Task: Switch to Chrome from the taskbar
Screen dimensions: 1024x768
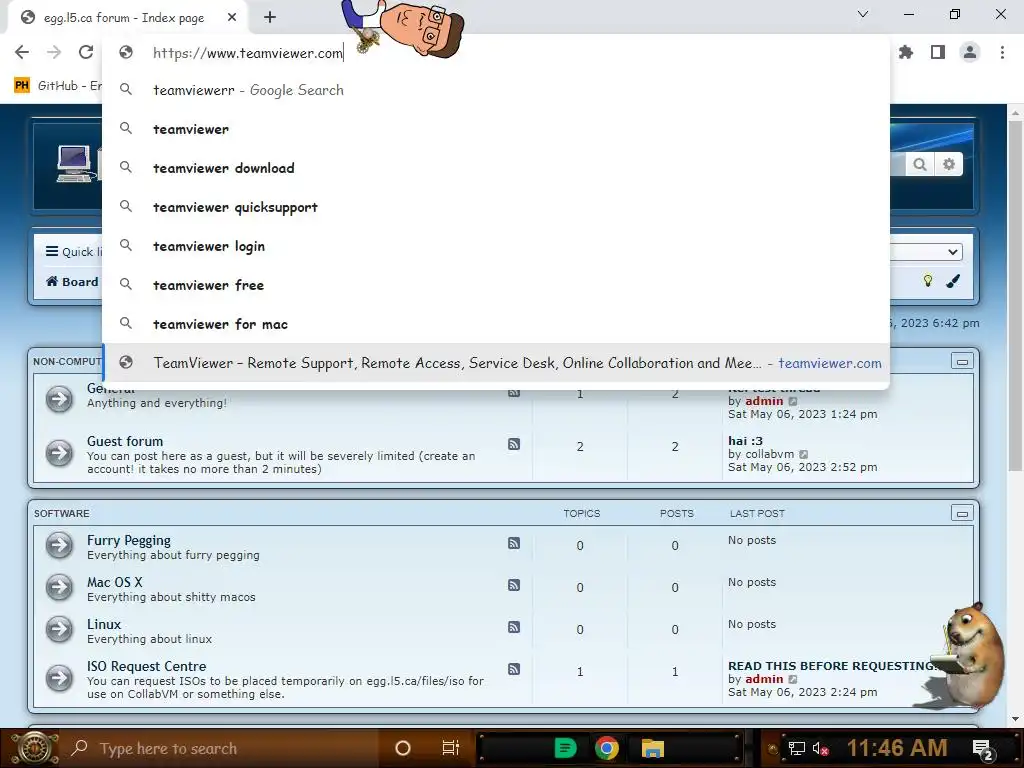Action: point(606,748)
